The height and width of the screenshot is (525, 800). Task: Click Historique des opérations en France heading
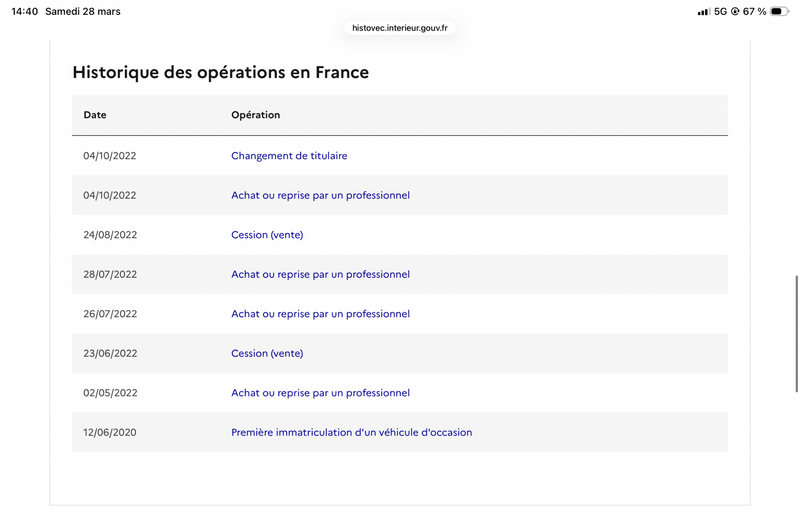point(220,72)
